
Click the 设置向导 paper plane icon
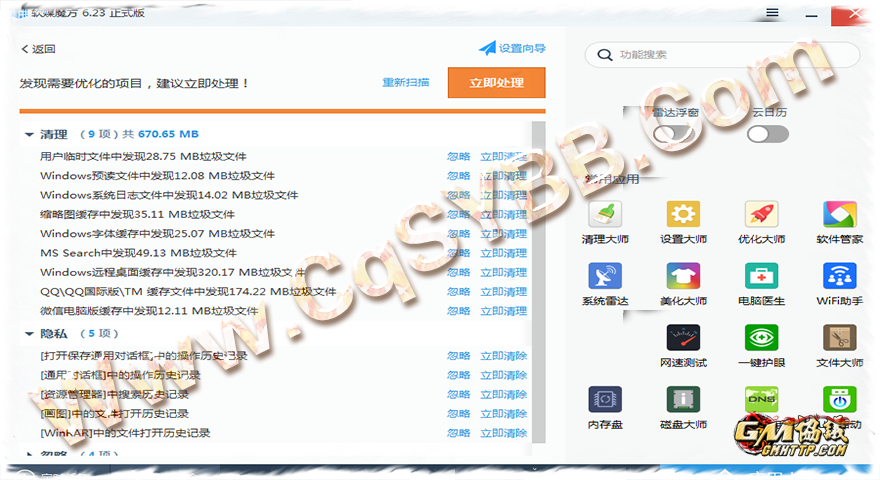(487, 48)
